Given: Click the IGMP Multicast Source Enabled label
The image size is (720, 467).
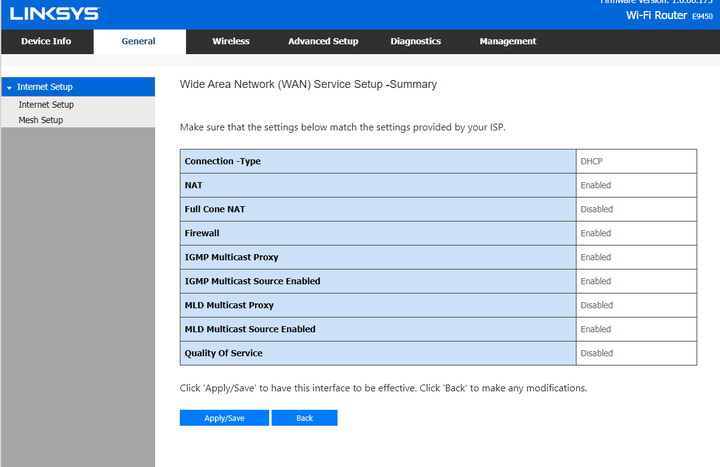Looking at the screenshot, I should tap(252, 281).
